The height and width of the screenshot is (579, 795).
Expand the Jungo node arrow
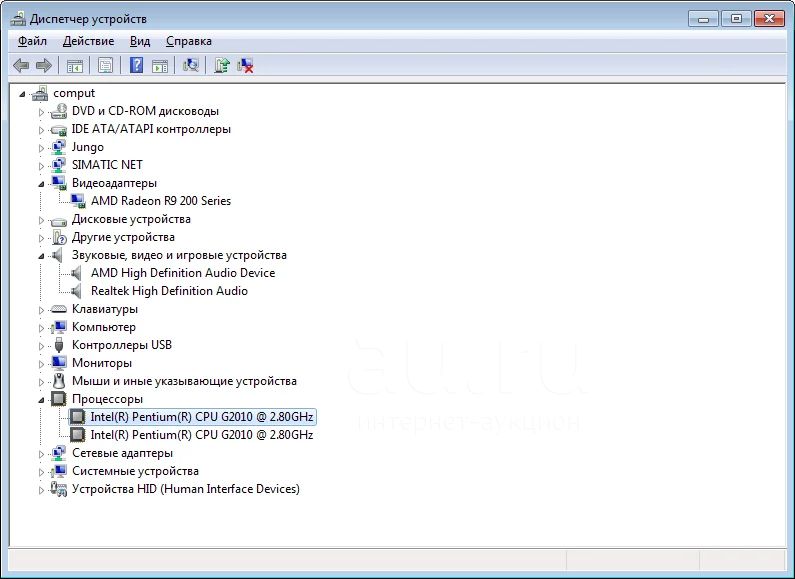coord(41,148)
